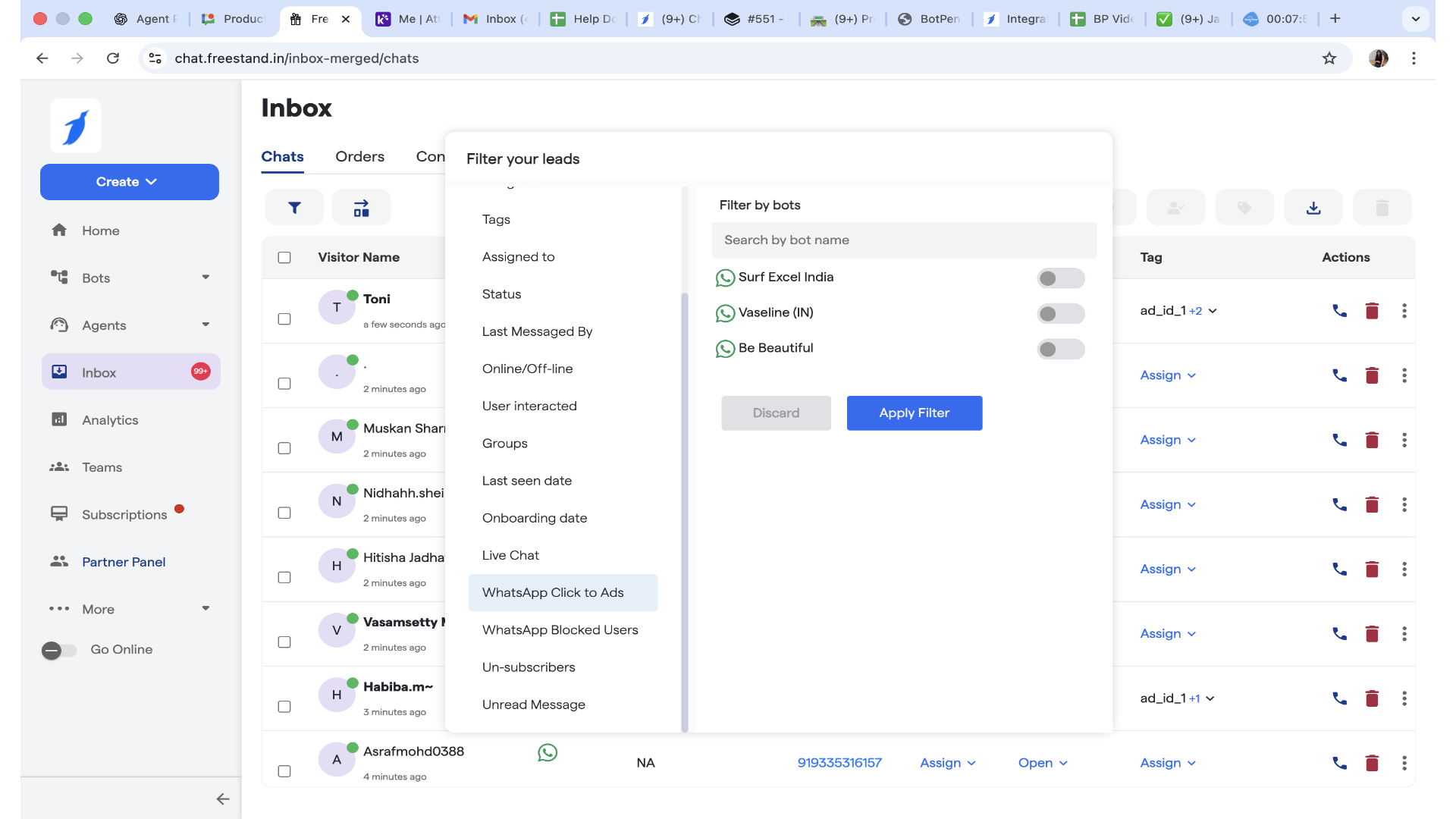Open three-dot menu for Asrafmohd0388
The height and width of the screenshot is (819, 1456).
coord(1404,763)
